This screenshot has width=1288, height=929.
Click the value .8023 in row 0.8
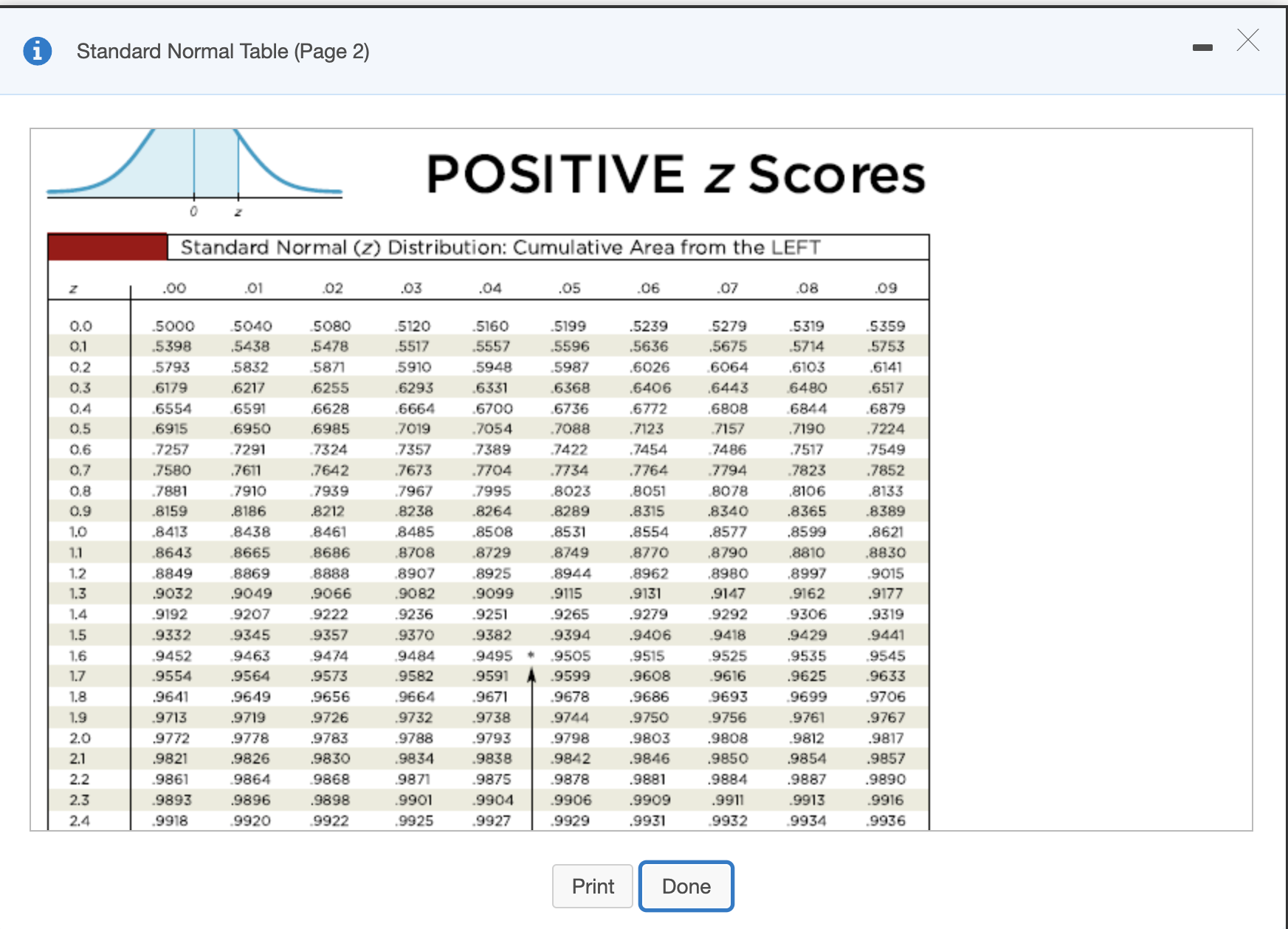coord(571,491)
